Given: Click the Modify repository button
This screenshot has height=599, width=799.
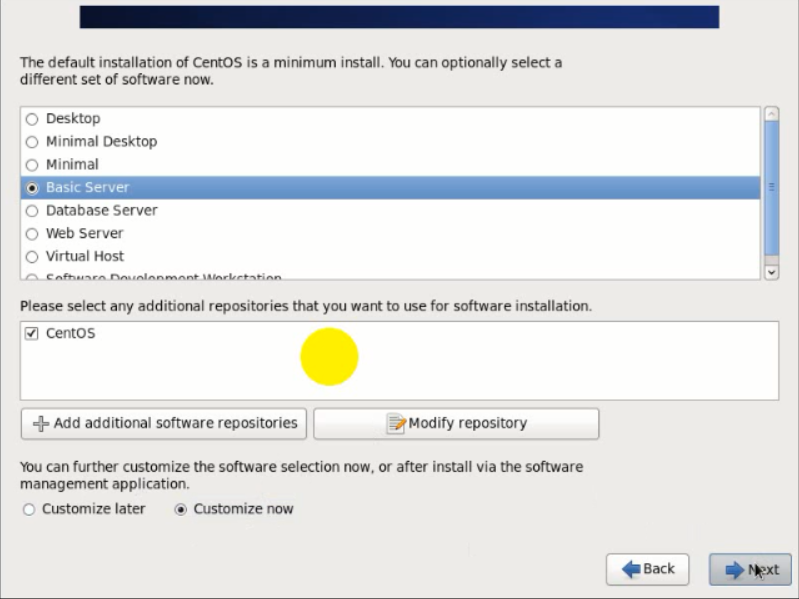Looking at the screenshot, I should pos(456,424).
